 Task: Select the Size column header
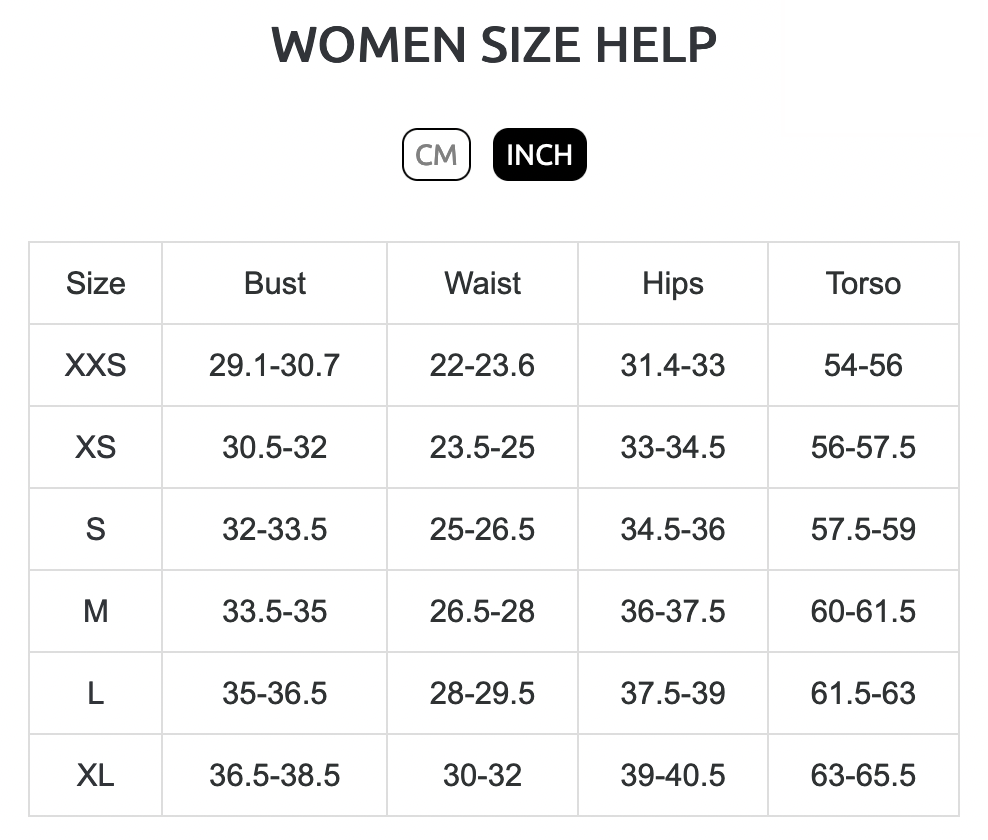coord(96,283)
